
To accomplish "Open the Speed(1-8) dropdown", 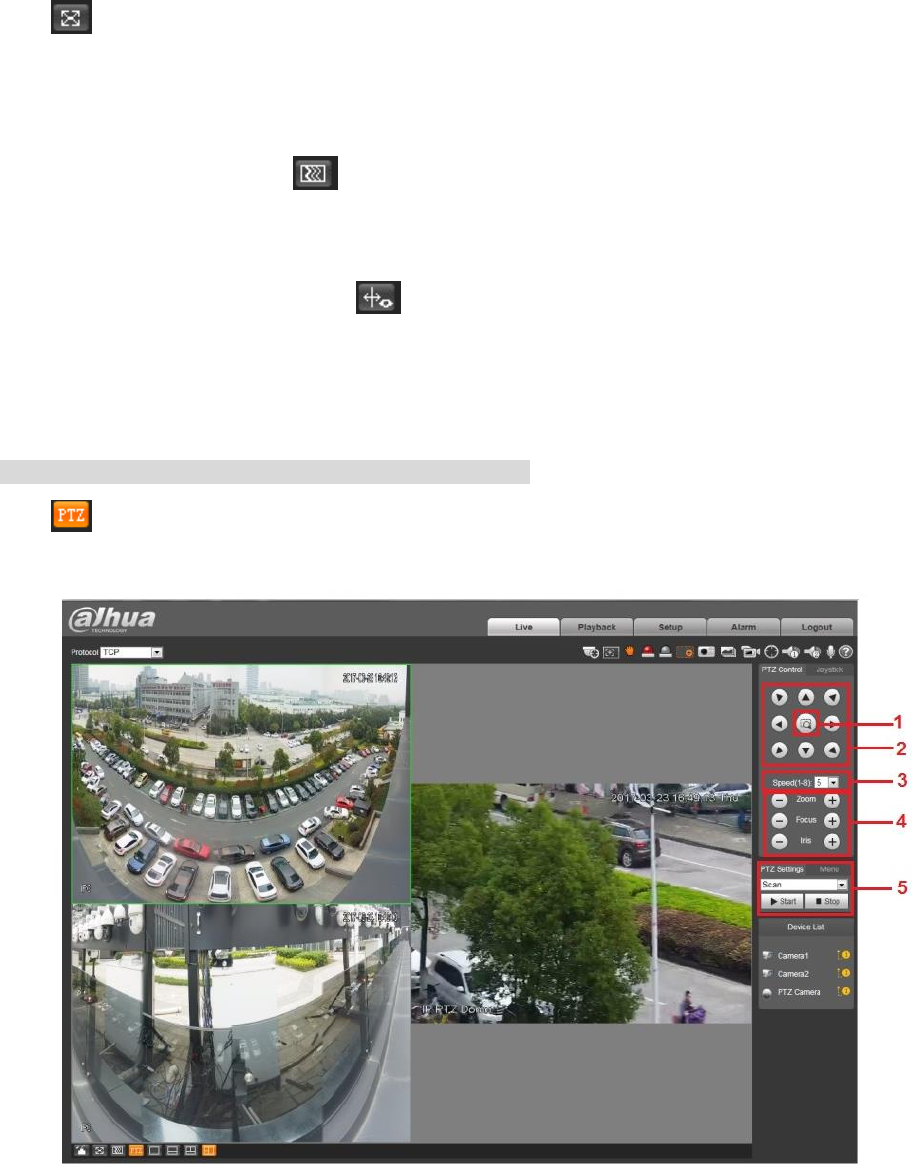I will [x=827, y=782].
